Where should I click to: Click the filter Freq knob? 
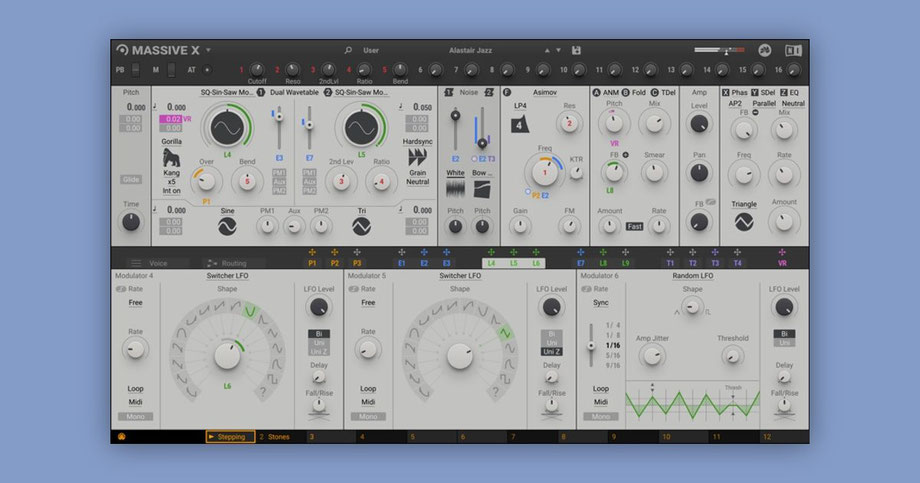coord(544,172)
